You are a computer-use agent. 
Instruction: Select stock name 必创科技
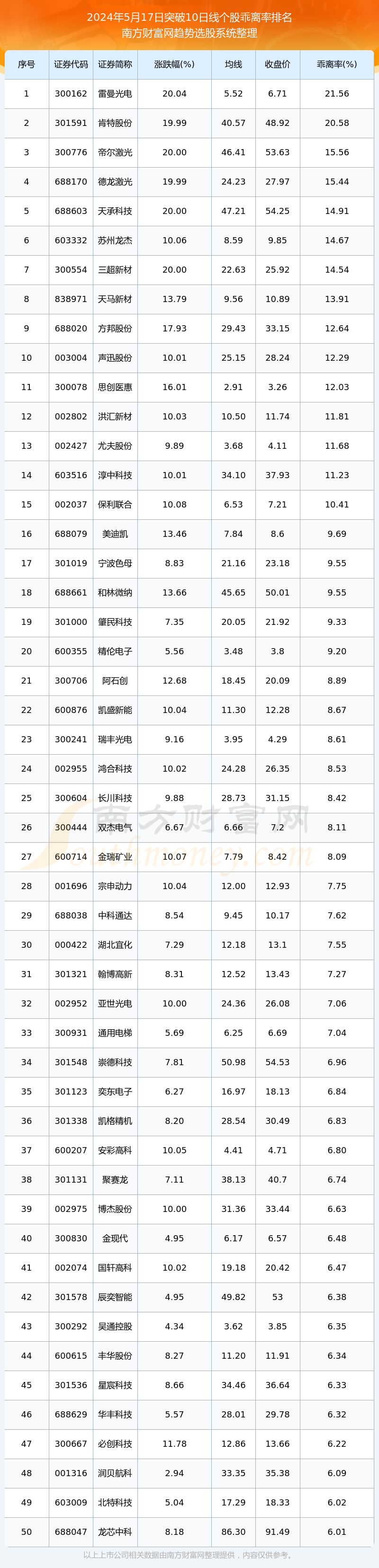(x=115, y=1443)
